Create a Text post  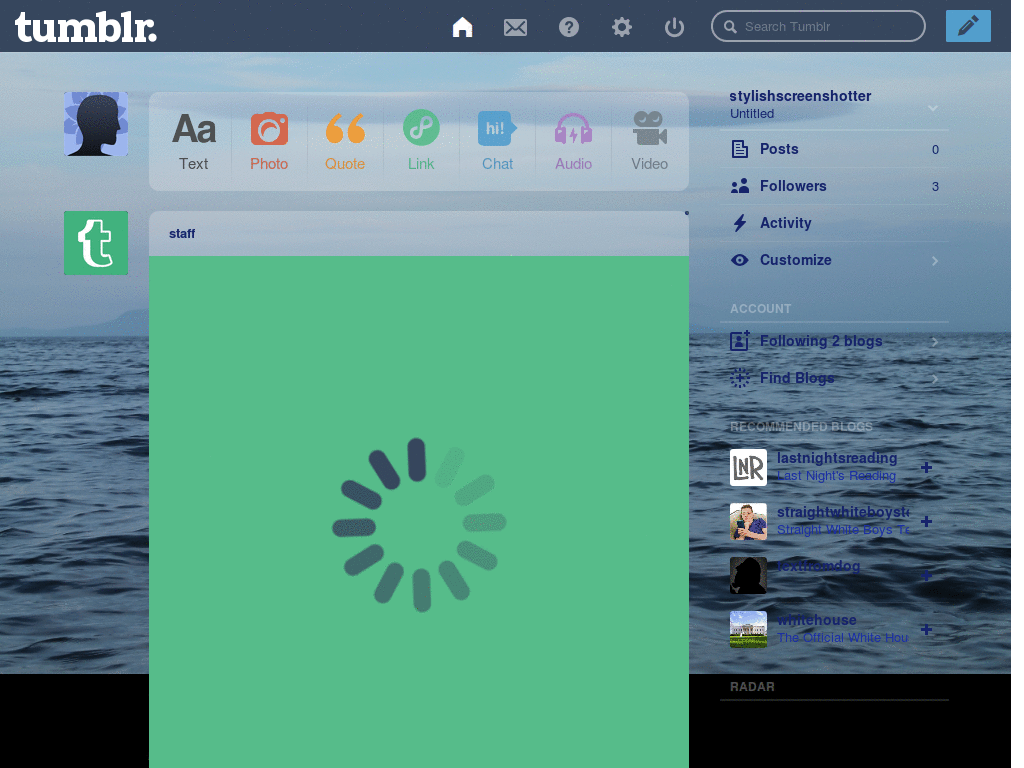tap(194, 142)
